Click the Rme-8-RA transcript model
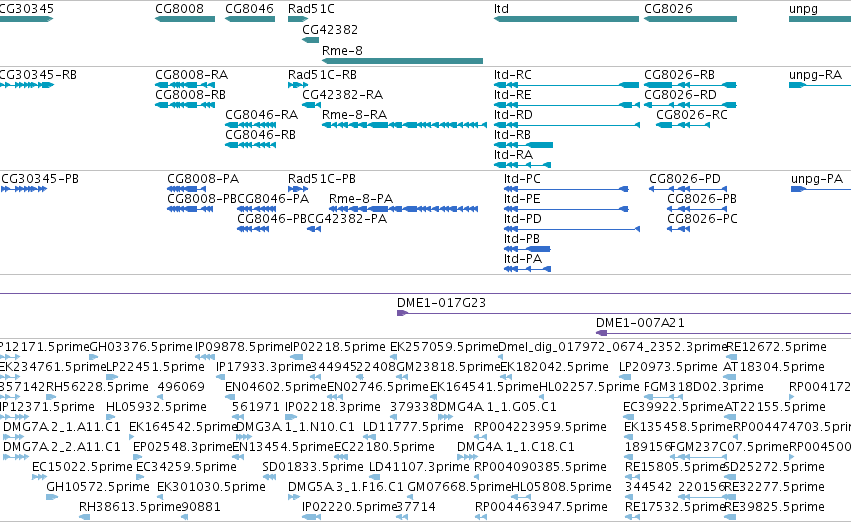The image size is (851, 522). (404, 125)
